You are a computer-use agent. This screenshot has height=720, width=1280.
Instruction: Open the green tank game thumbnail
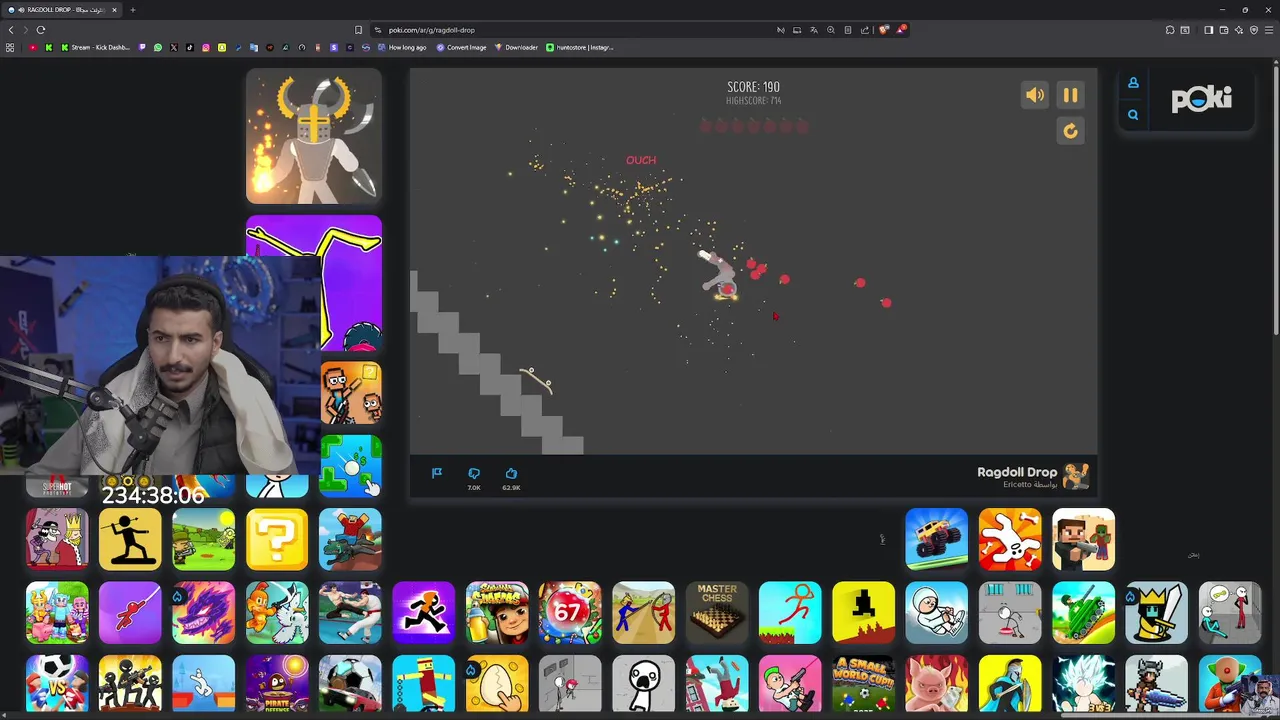tap(1083, 612)
